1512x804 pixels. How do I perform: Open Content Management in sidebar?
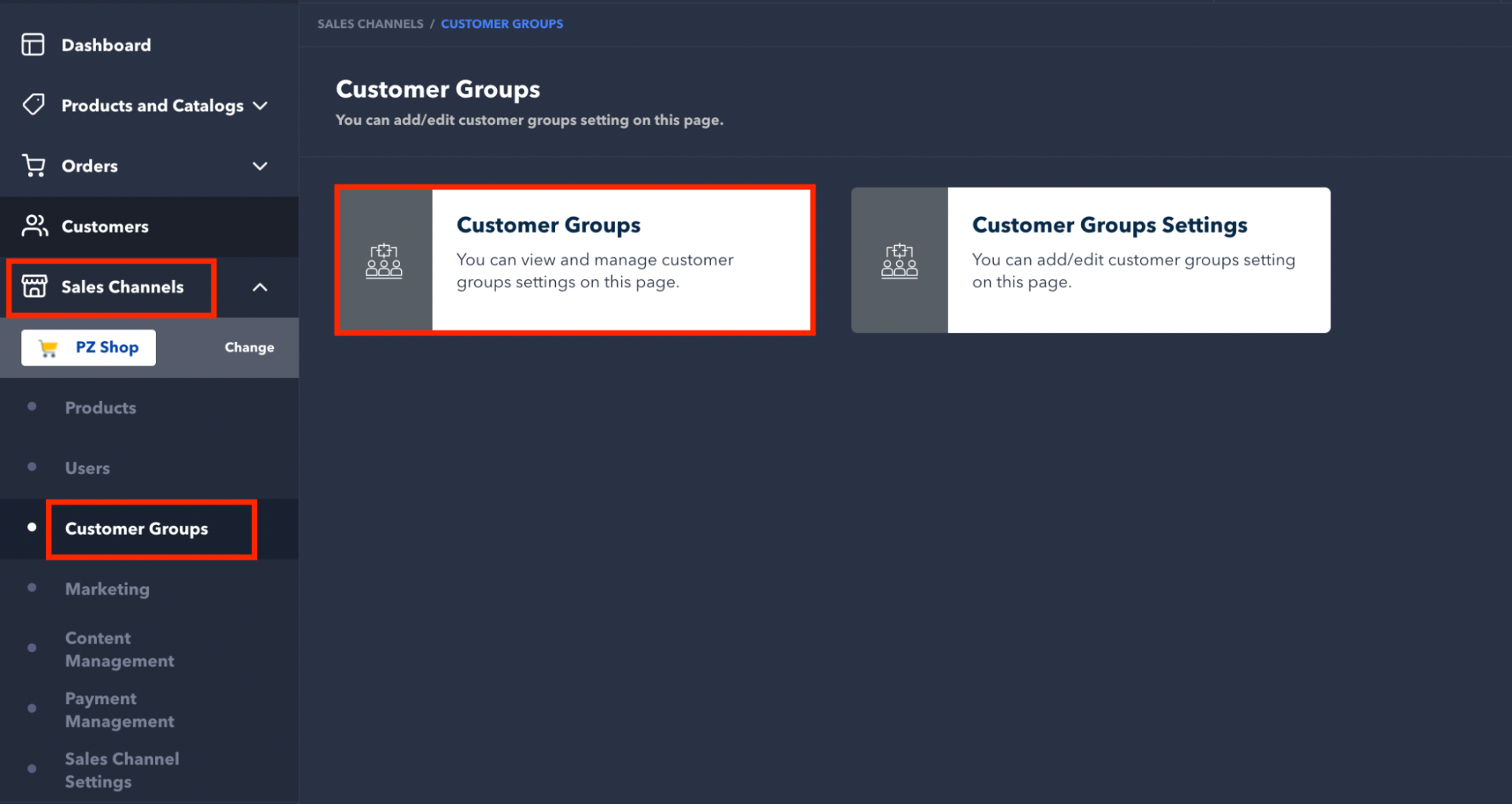tap(120, 649)
